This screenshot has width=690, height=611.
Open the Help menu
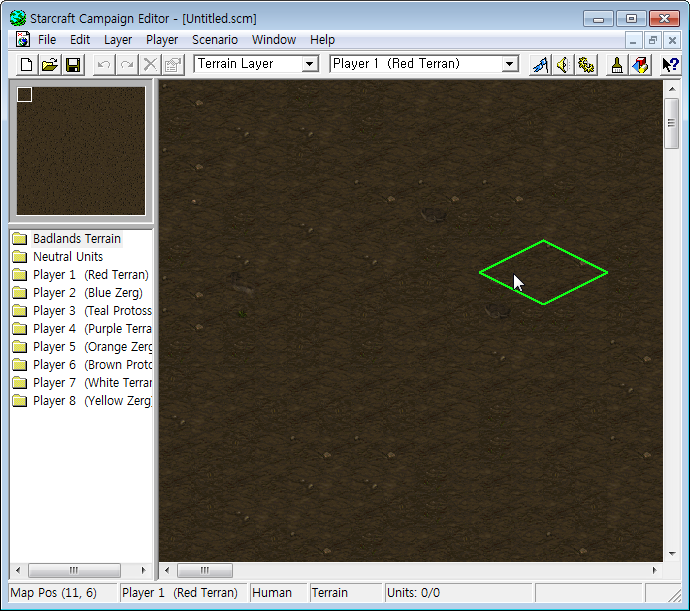click(322, 40)
